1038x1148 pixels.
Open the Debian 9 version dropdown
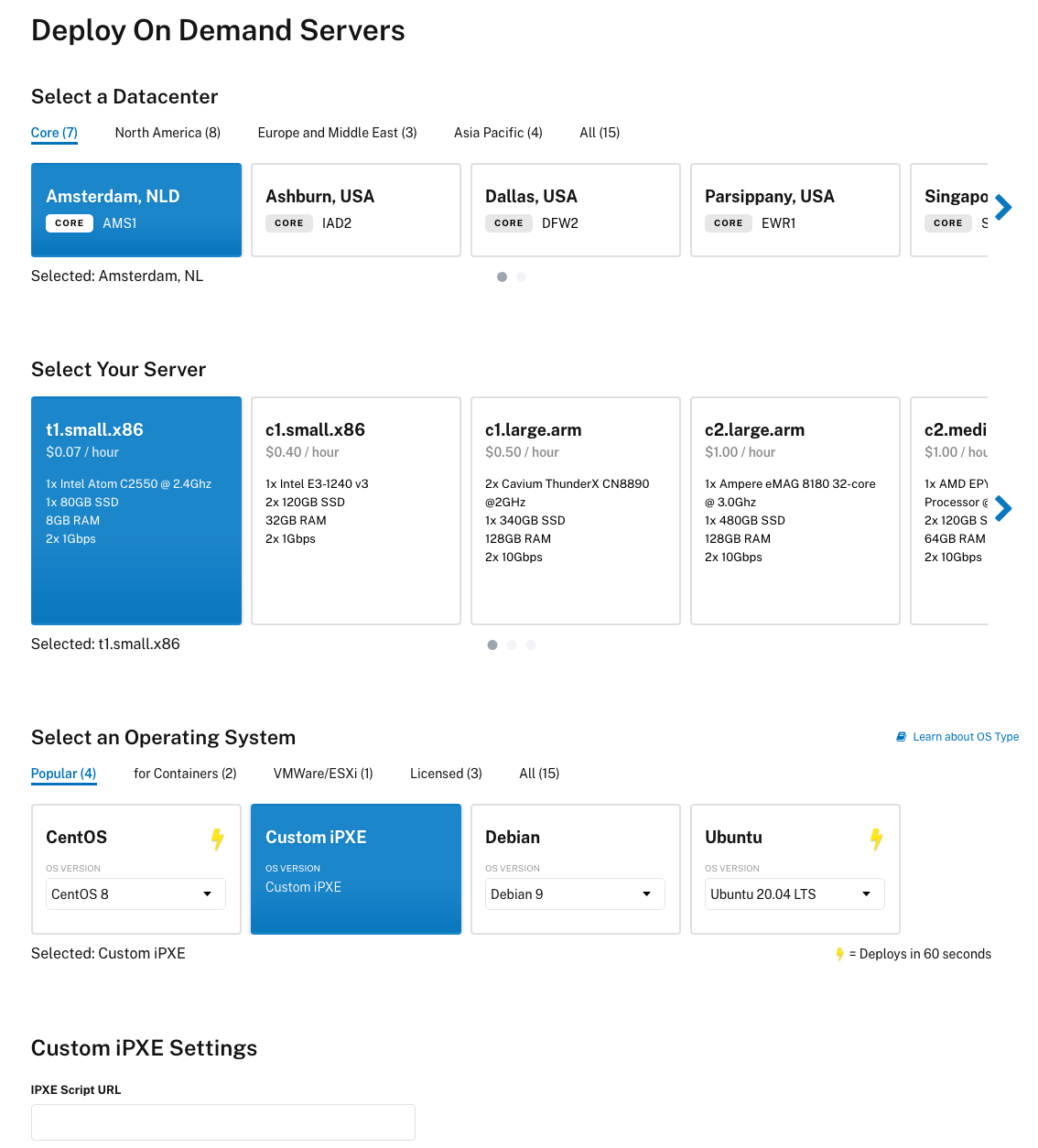pyautogui.click(x=575, y=894)
